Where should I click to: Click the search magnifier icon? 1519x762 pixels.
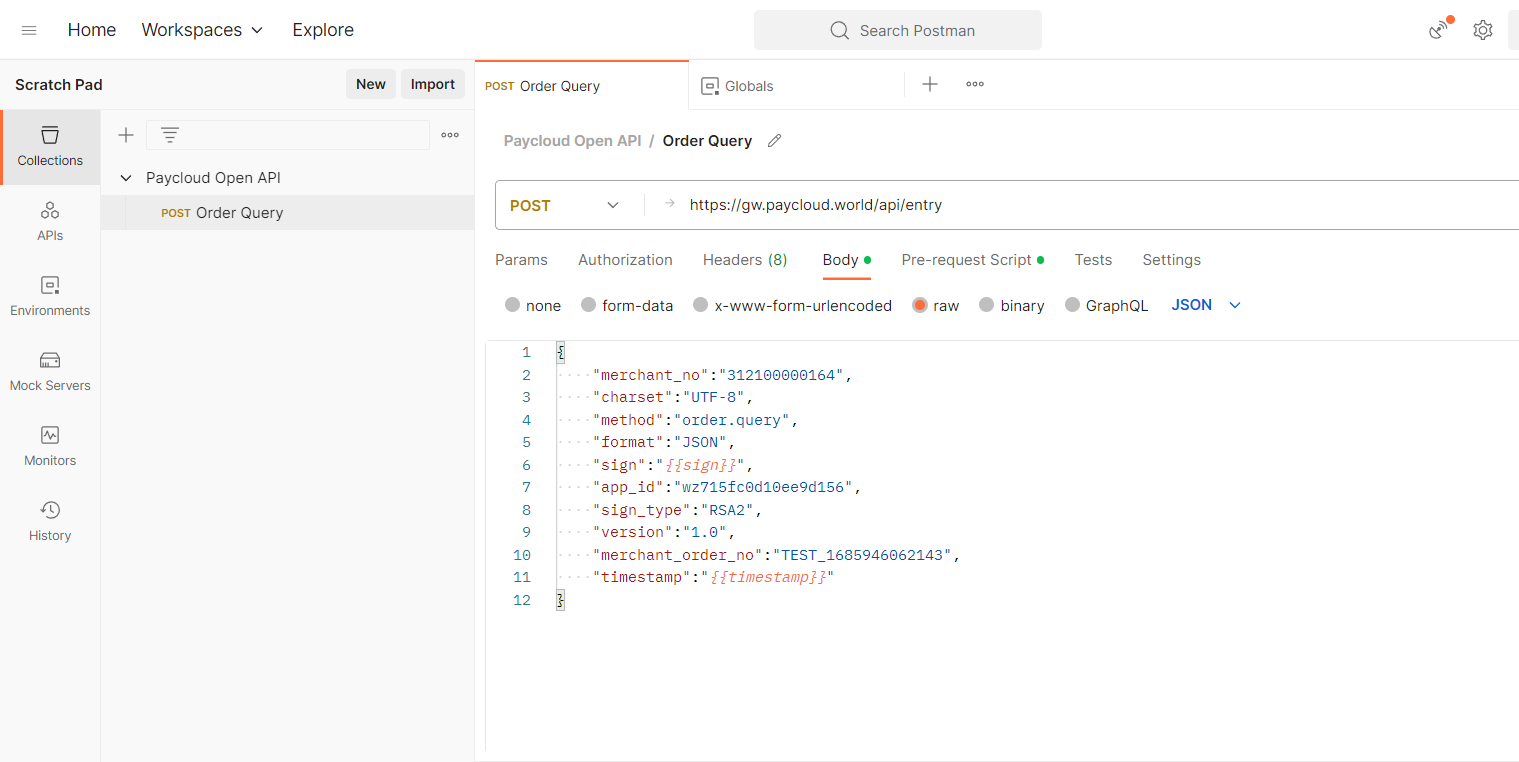pos(840,30)
